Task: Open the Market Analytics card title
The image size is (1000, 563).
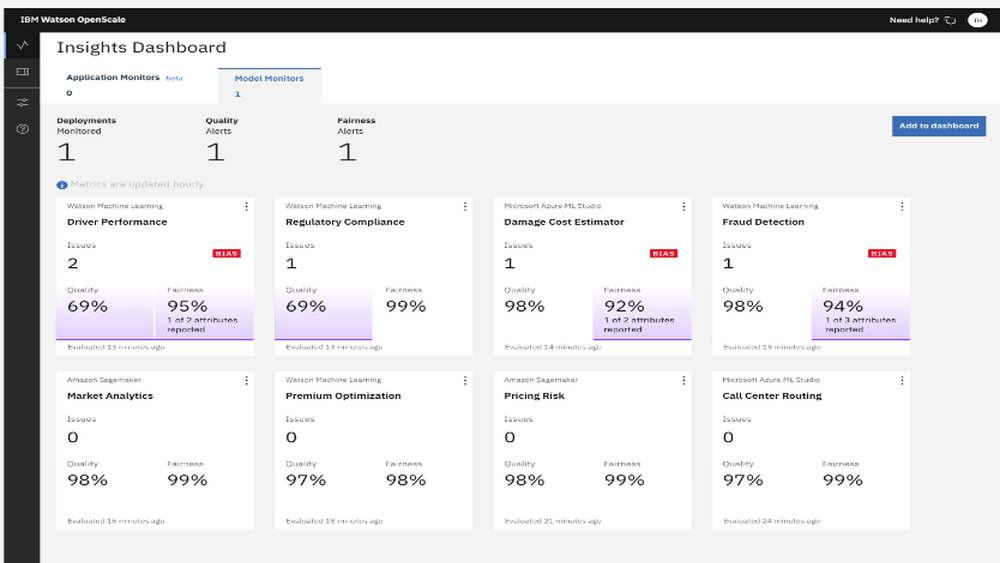Action: [110, 396]
